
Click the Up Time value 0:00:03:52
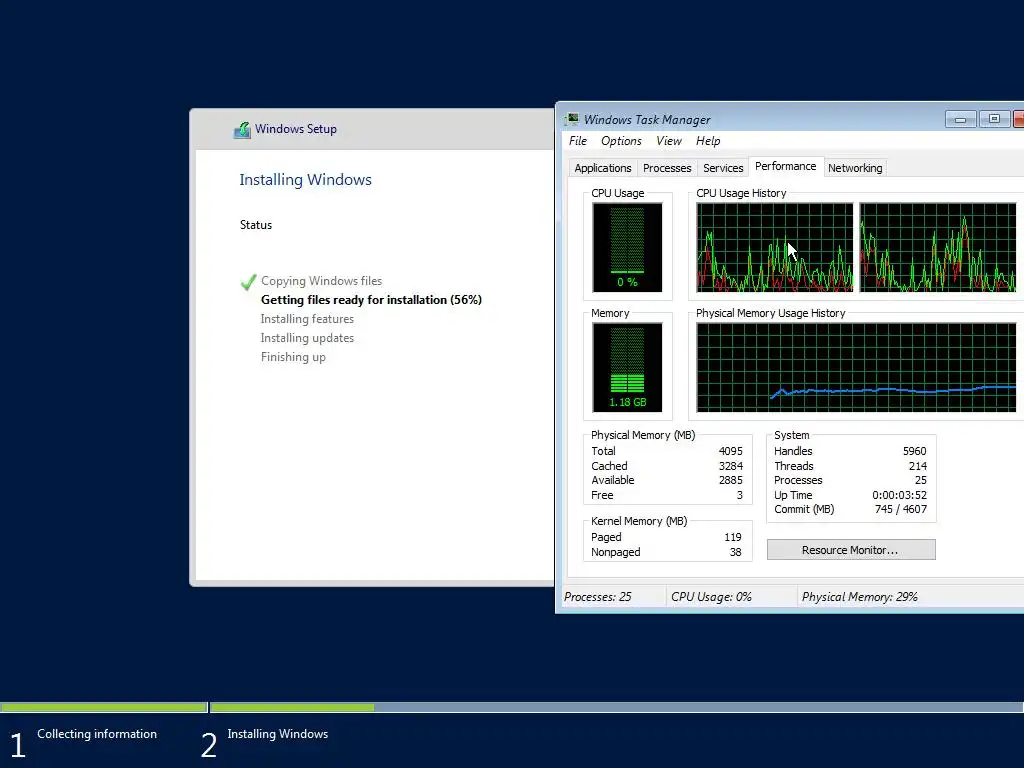[x=899, y=496]
